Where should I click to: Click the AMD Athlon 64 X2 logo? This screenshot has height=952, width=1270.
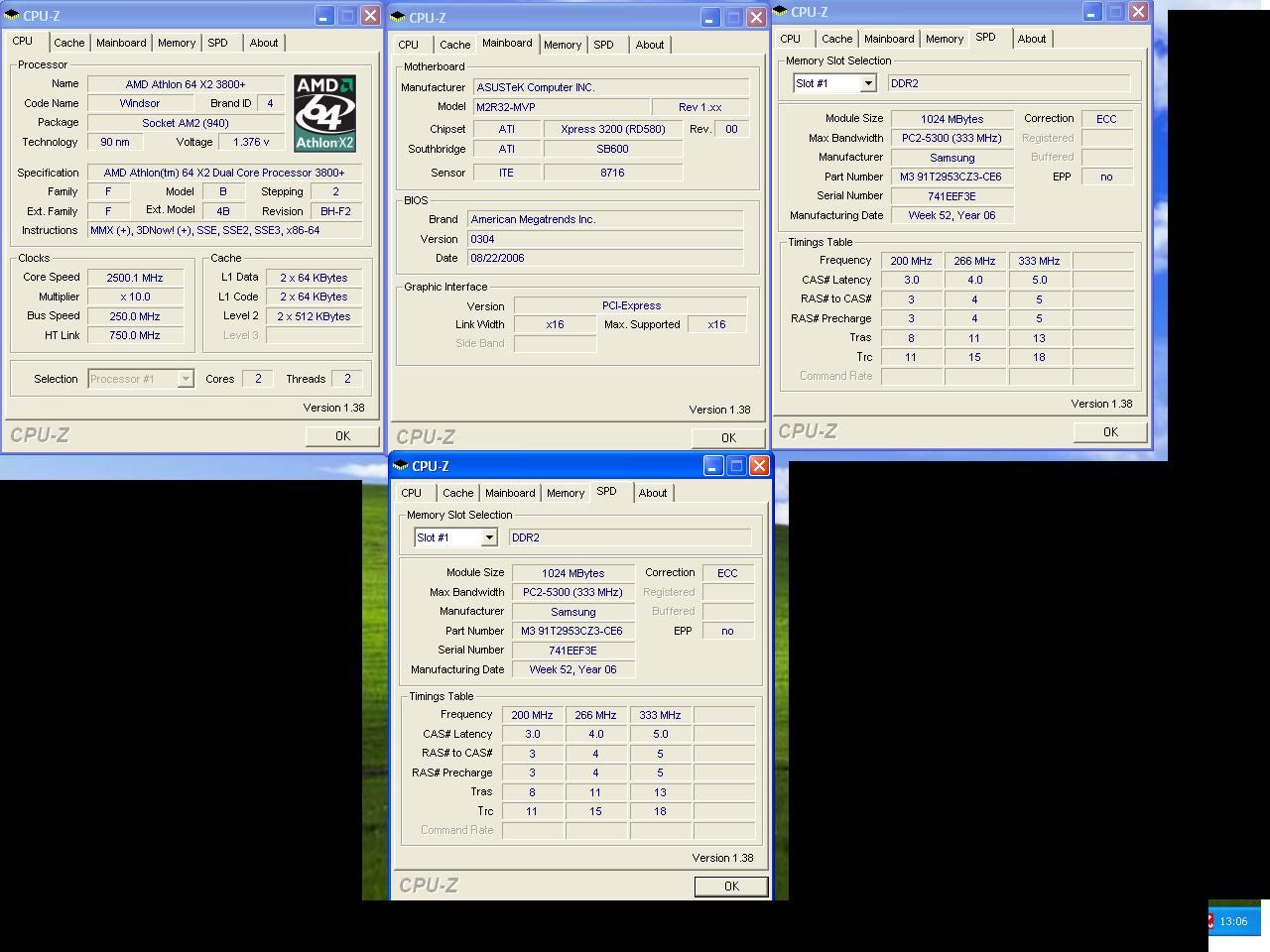point(324,114)
